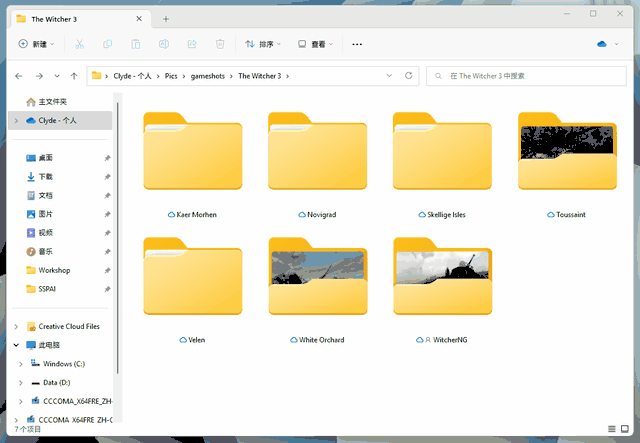Click the Refresh button in address bar
The image size is (640, 443).
pyautogui.click(x=408, y=76)
